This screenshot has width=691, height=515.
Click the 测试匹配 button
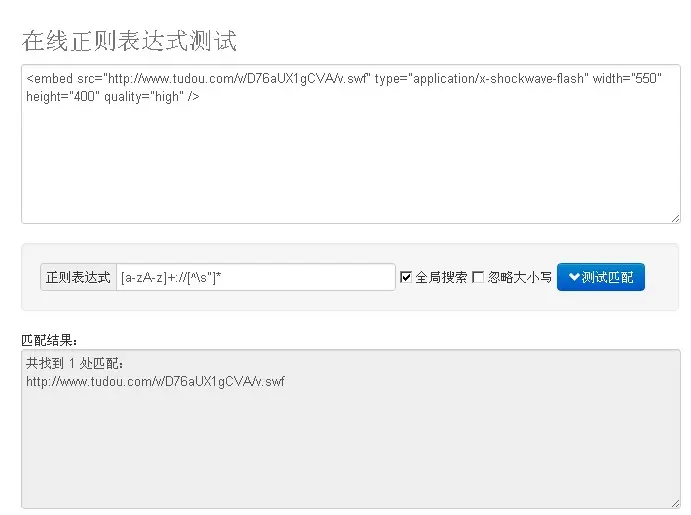601,277
